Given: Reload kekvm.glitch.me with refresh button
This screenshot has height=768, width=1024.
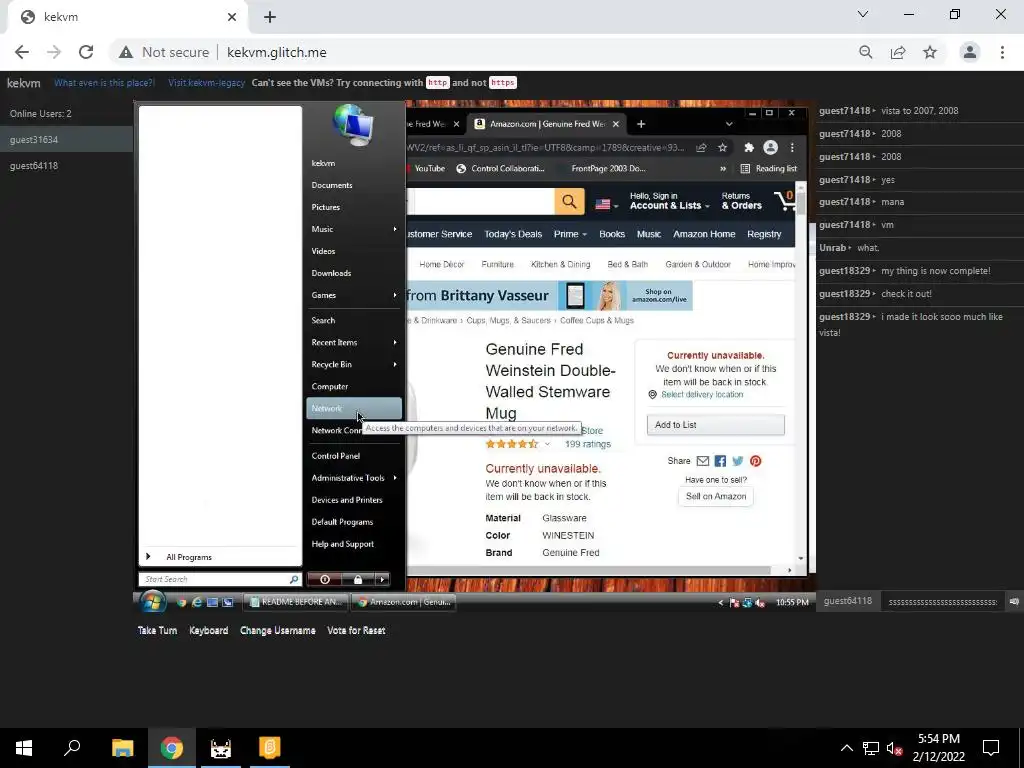Looking at the screenshot, I should (86, 52).
